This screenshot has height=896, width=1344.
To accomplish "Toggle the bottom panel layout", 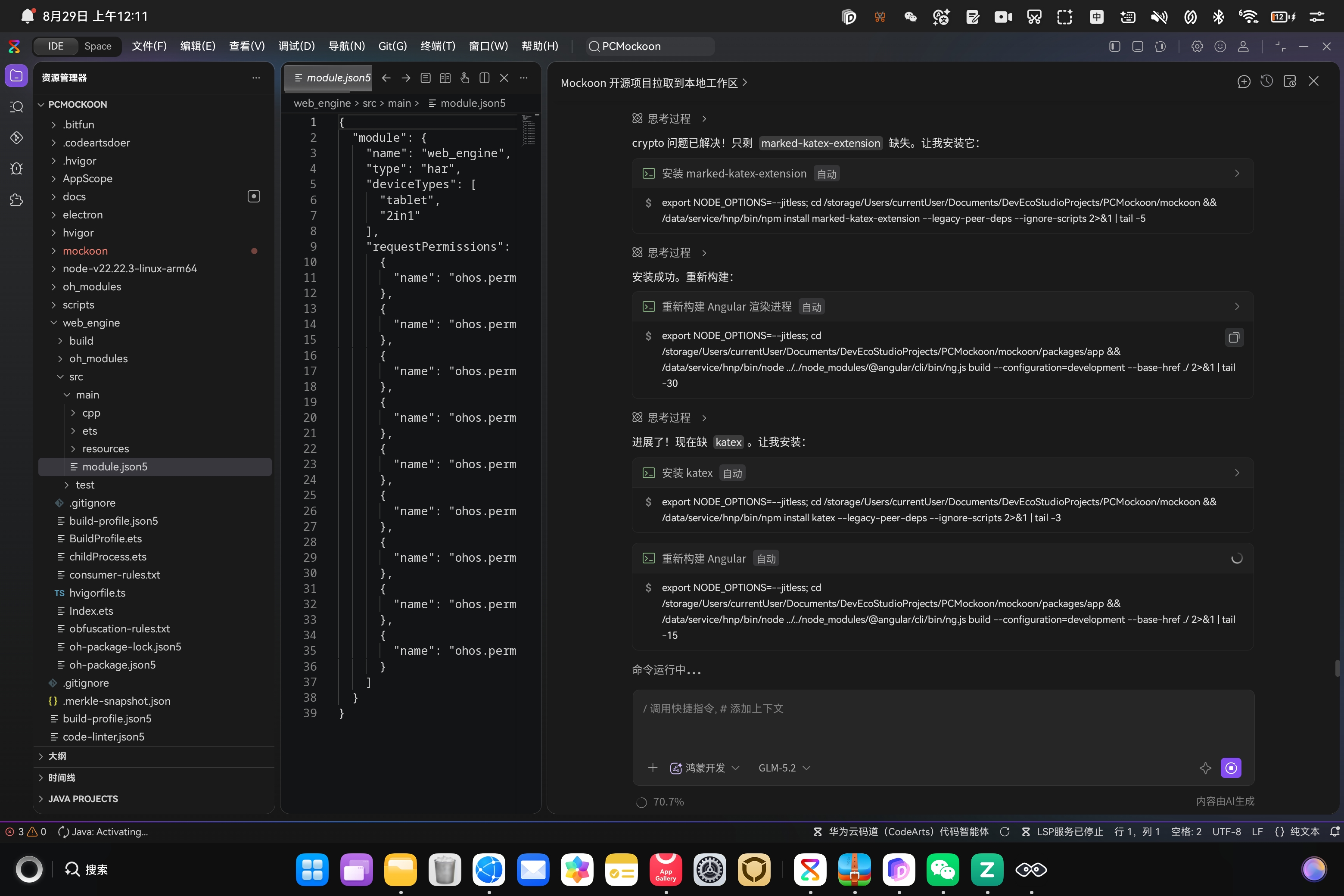I will 1137,46.
